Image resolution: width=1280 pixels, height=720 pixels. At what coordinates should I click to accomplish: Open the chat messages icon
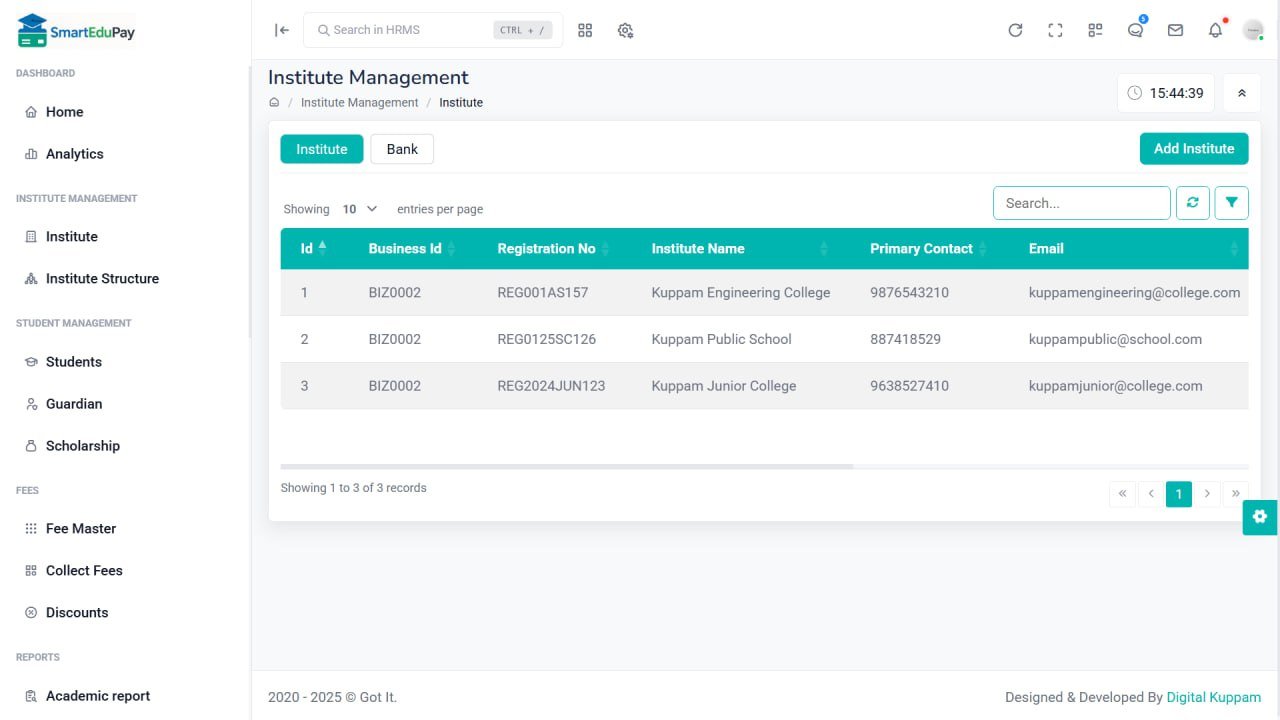pos(1135,30)
